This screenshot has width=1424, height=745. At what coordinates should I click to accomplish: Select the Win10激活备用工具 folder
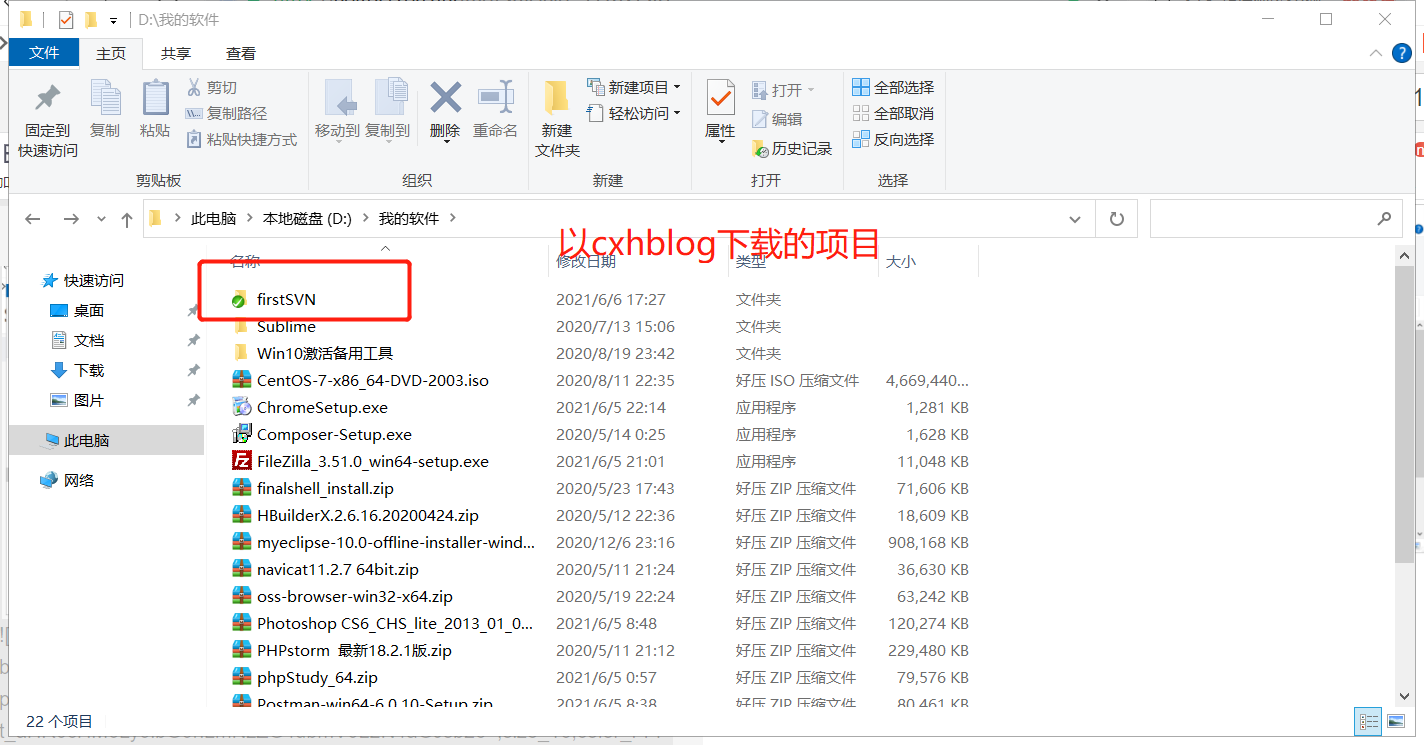coord(325,353)
